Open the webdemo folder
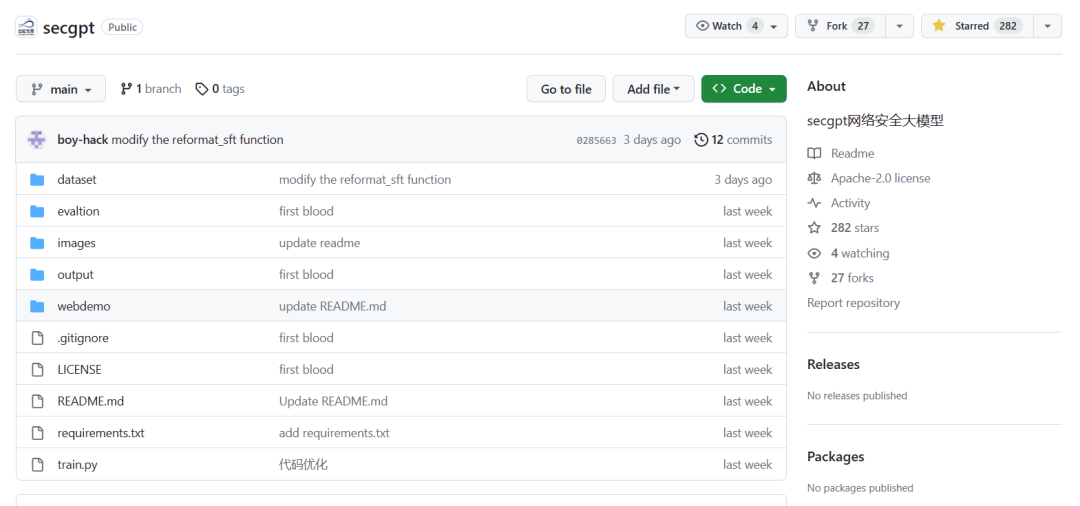Screen dimensions: 1080x506 (84, 306)
